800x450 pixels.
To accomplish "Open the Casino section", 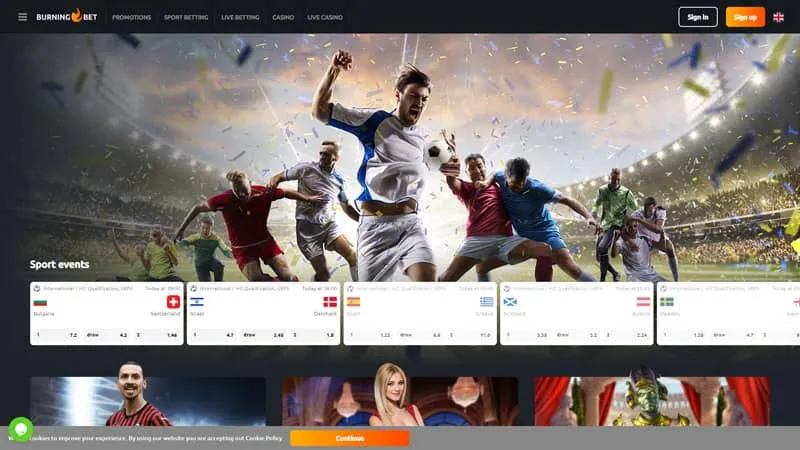I will click(x=283, y=17).
